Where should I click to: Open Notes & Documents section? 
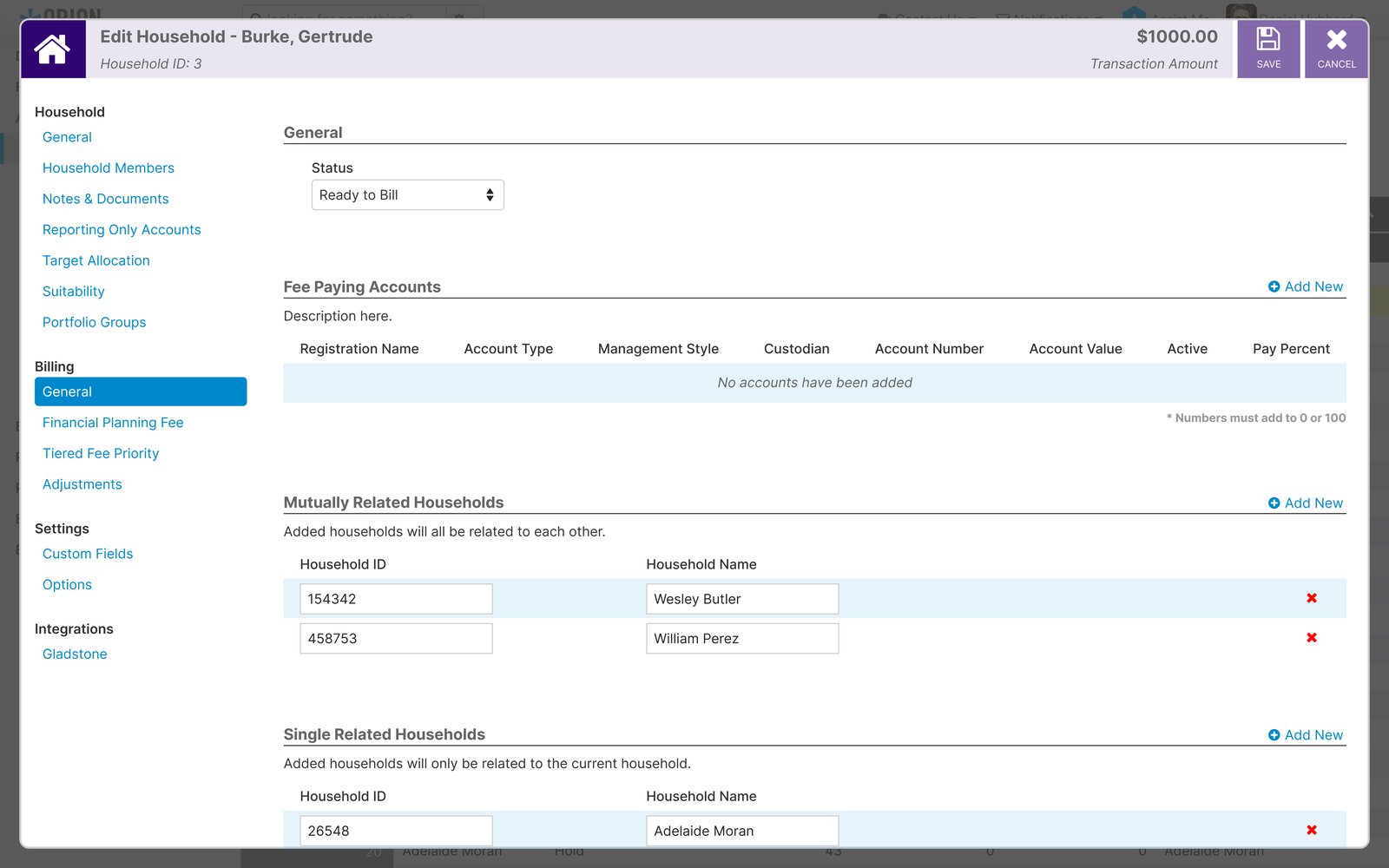click(x=106, y=199)
